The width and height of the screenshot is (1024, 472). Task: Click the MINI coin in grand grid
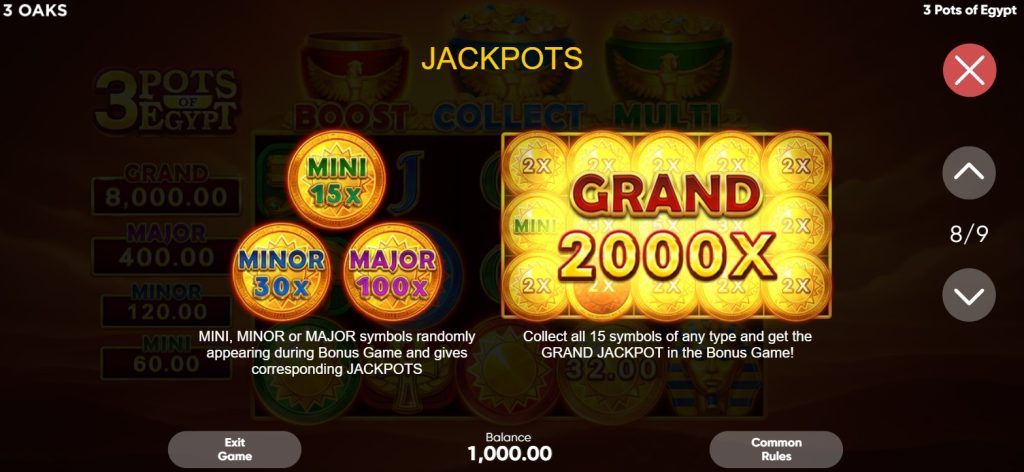point(534,226)
